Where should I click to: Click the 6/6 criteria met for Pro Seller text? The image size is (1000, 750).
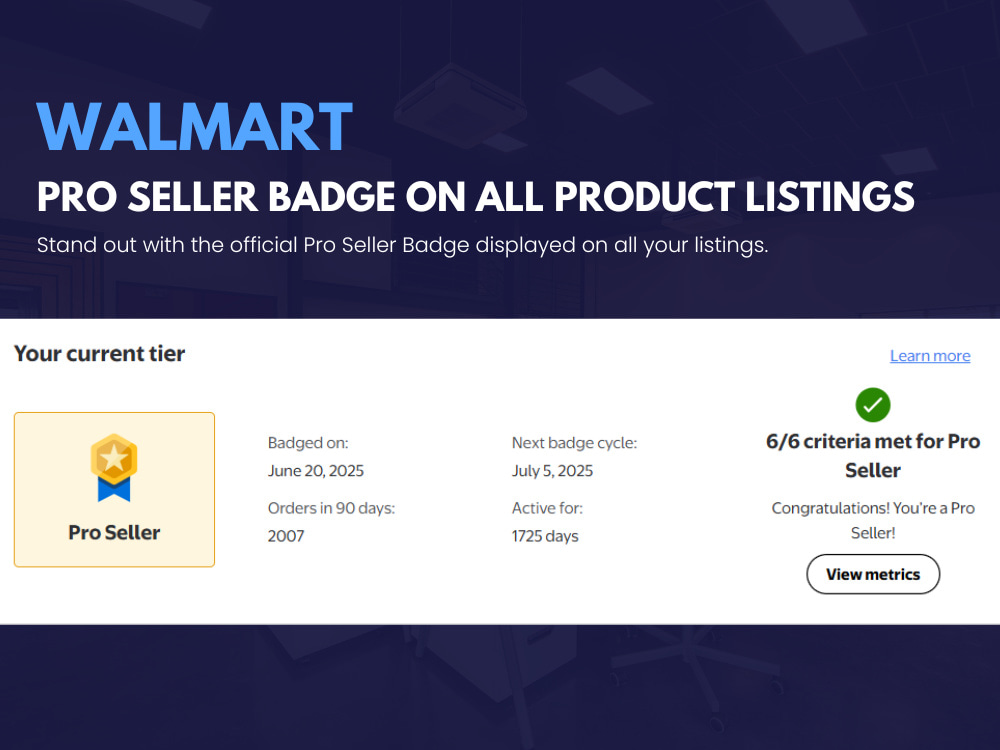(x=872, y=455)
